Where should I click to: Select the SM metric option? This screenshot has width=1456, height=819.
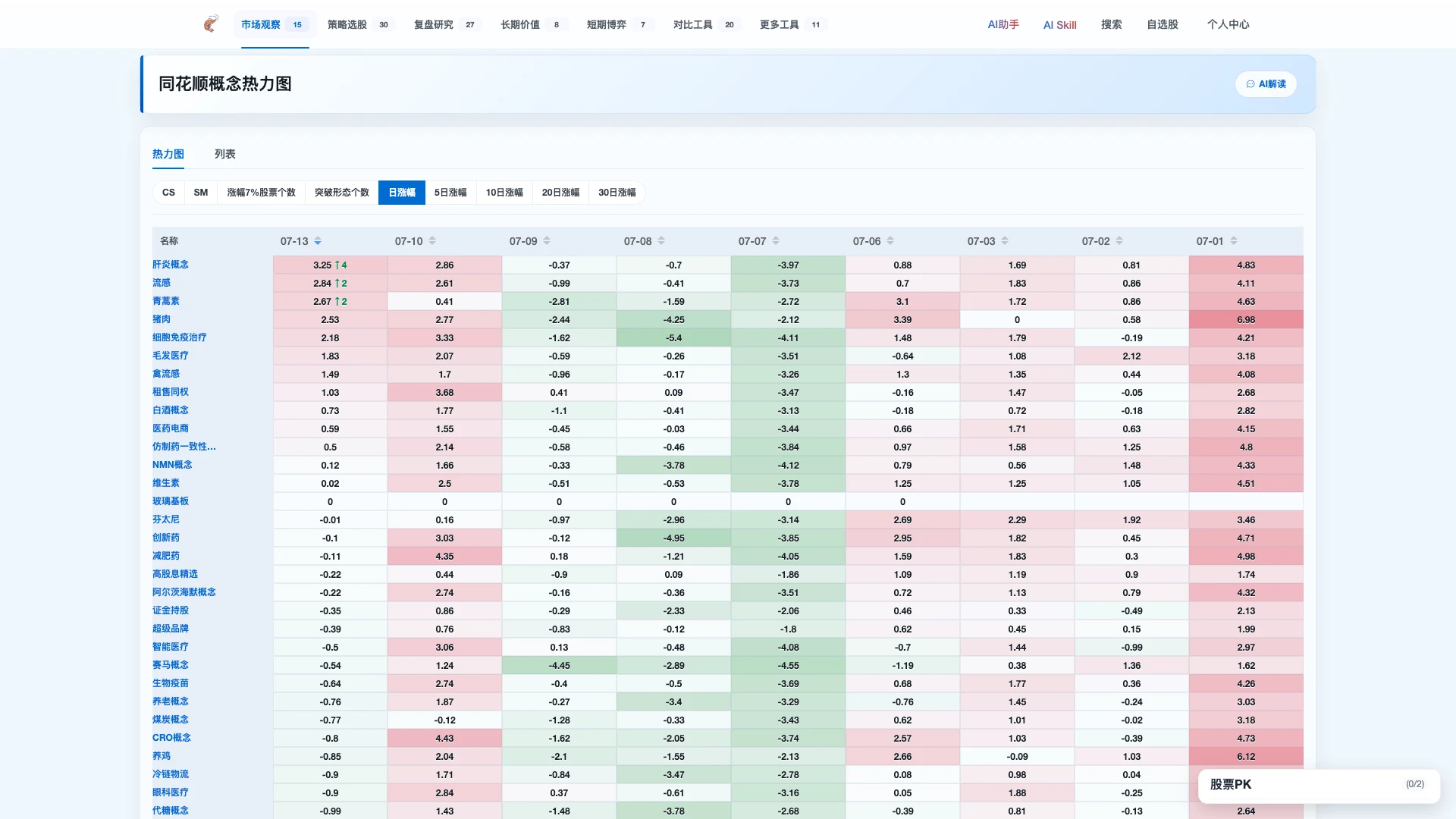pyautogui.click(x=201, y=193)
